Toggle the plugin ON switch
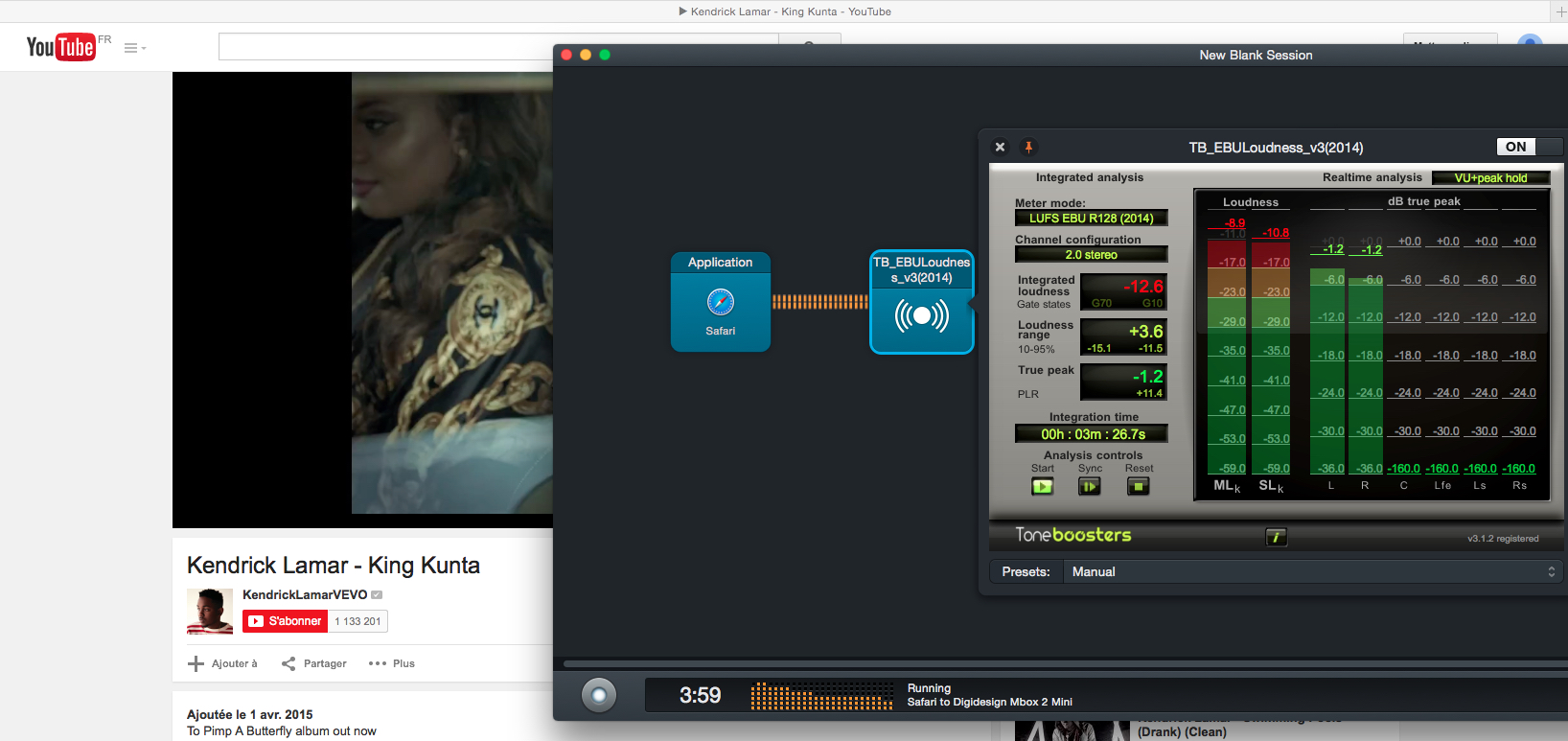Screen dimensions: 1568x741 (x=1530, y=147)
